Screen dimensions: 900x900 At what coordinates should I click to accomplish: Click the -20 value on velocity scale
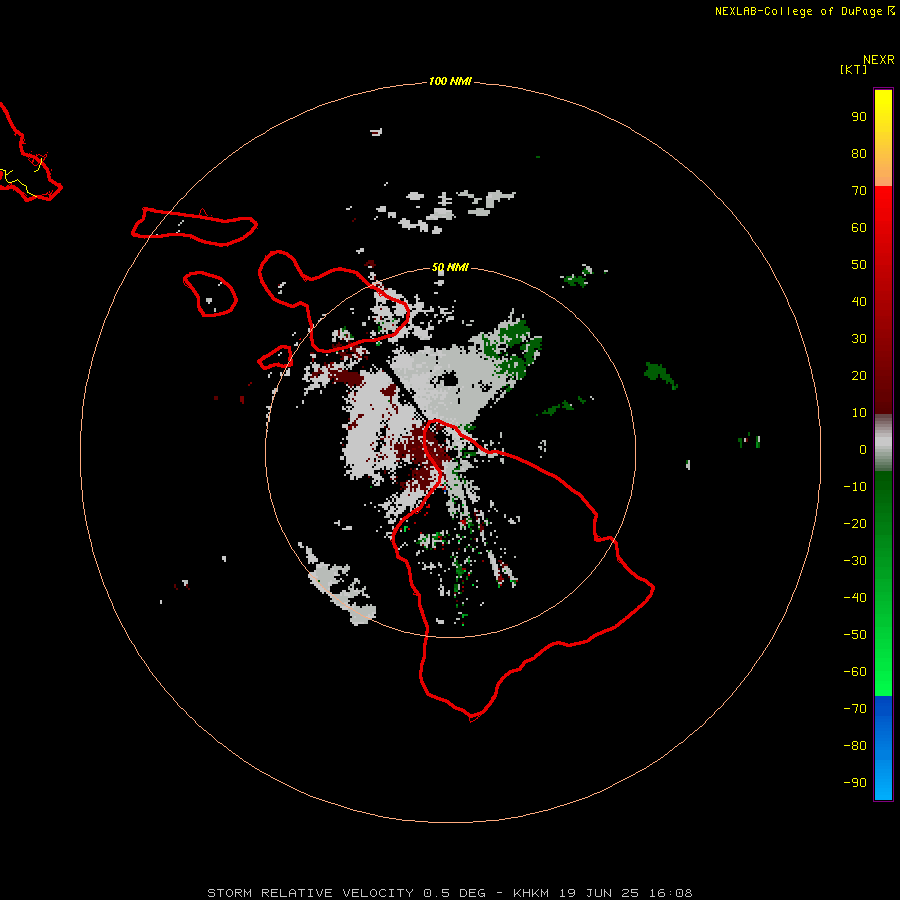855,523
